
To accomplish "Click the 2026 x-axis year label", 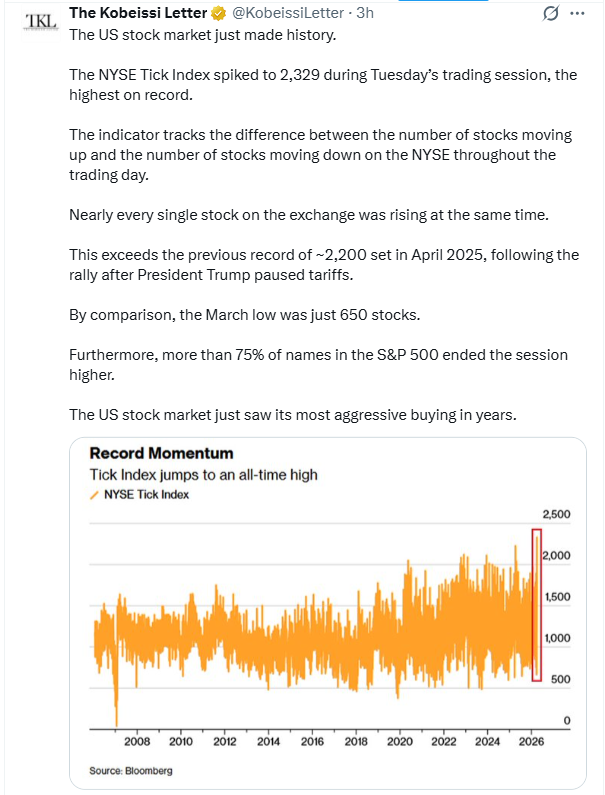I will pyautogui.click(x=531, y=741).
